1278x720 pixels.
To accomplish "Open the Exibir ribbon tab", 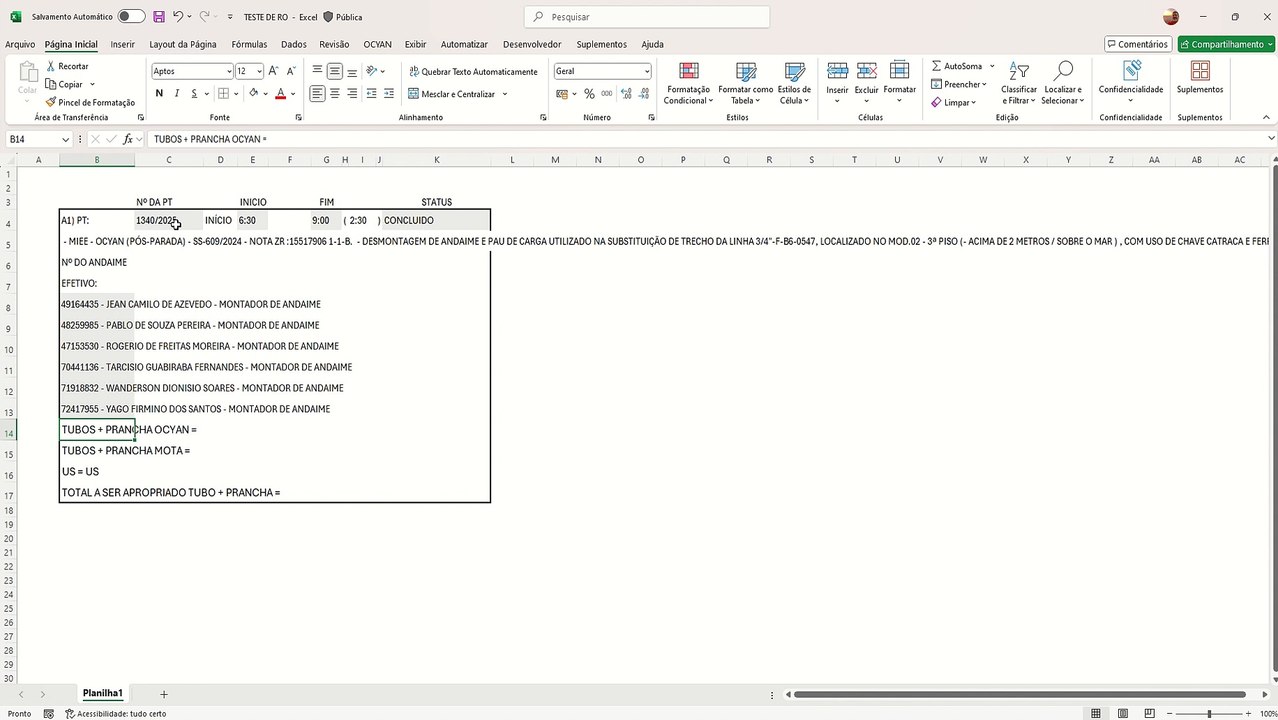I will [415, 44].
